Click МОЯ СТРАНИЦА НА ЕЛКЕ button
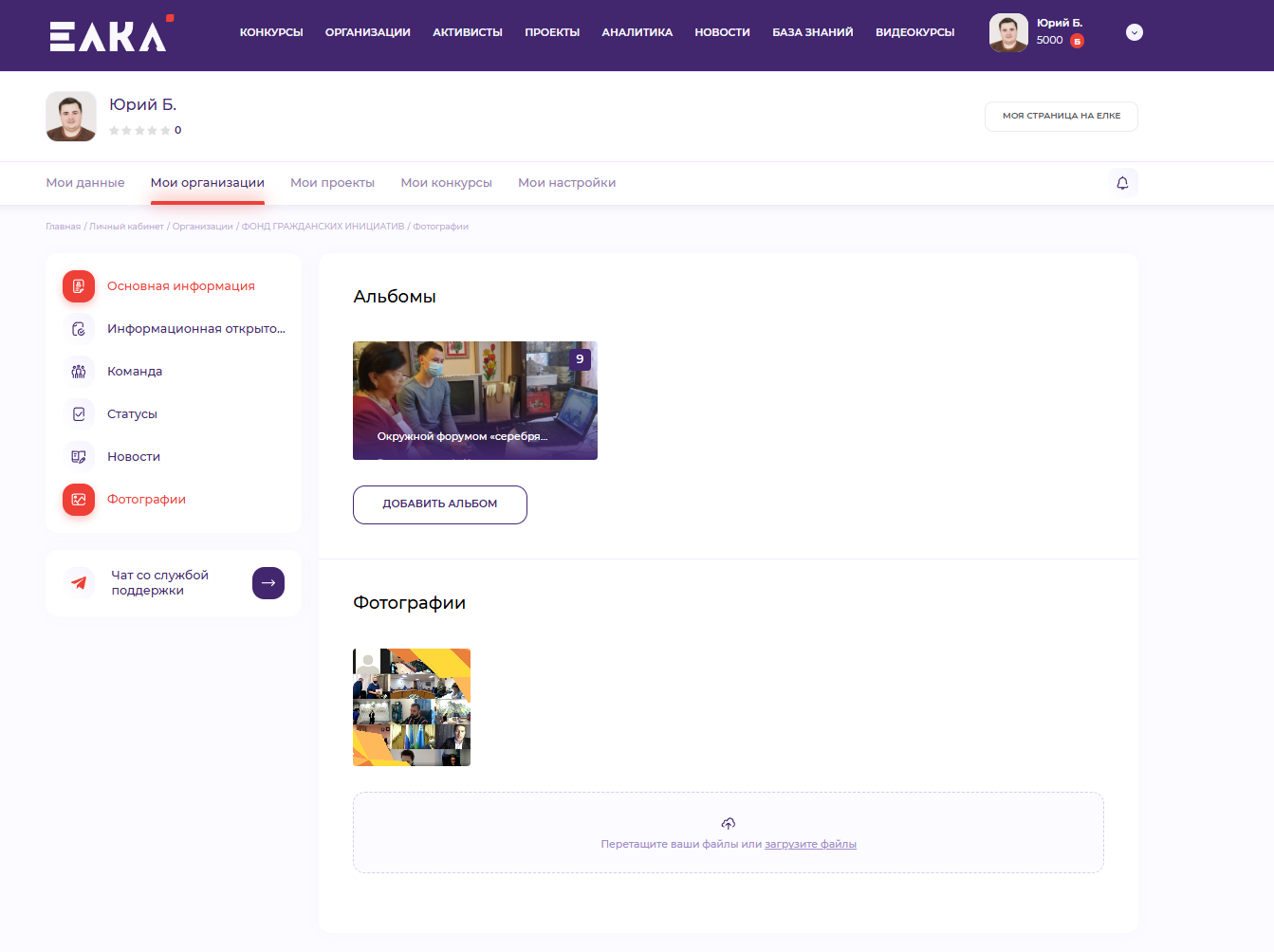Image resolution: width=1274 pixels, height=952 pixels. [1061, 116]
